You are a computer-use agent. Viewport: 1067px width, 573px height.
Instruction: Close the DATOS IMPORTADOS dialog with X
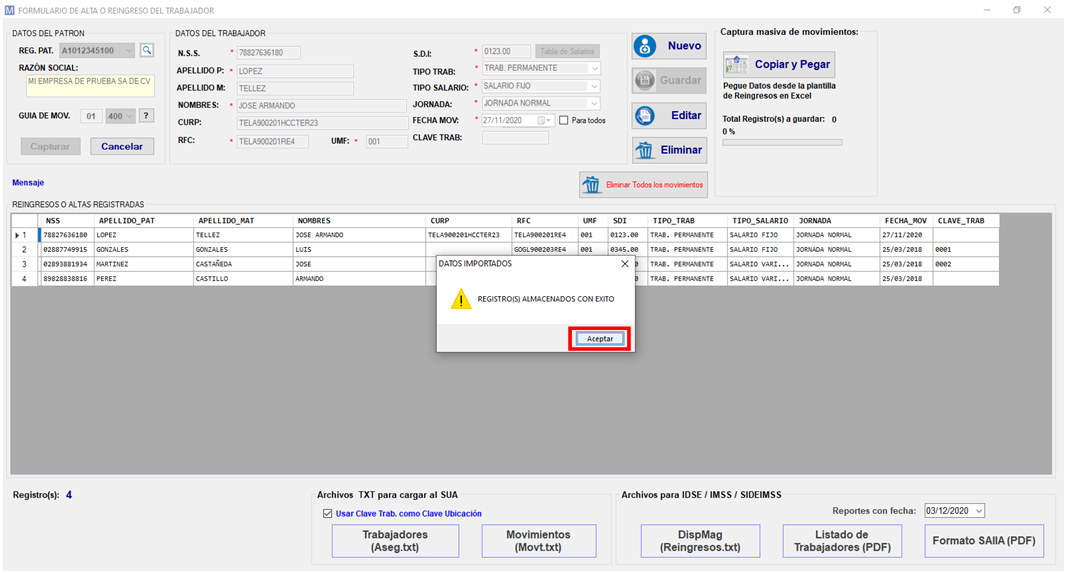pos(625,263)
